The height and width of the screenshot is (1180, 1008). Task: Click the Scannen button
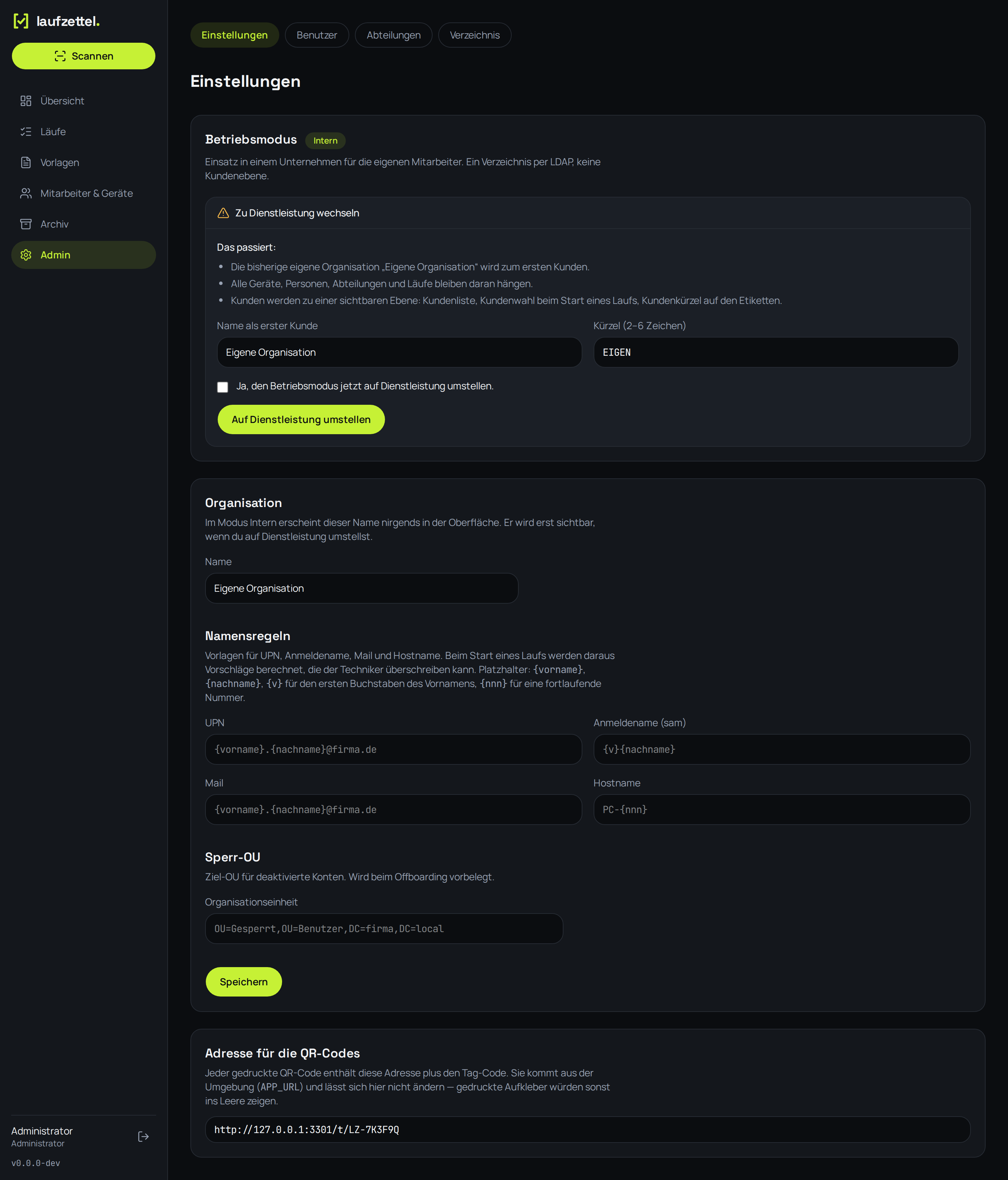point(84,56)
